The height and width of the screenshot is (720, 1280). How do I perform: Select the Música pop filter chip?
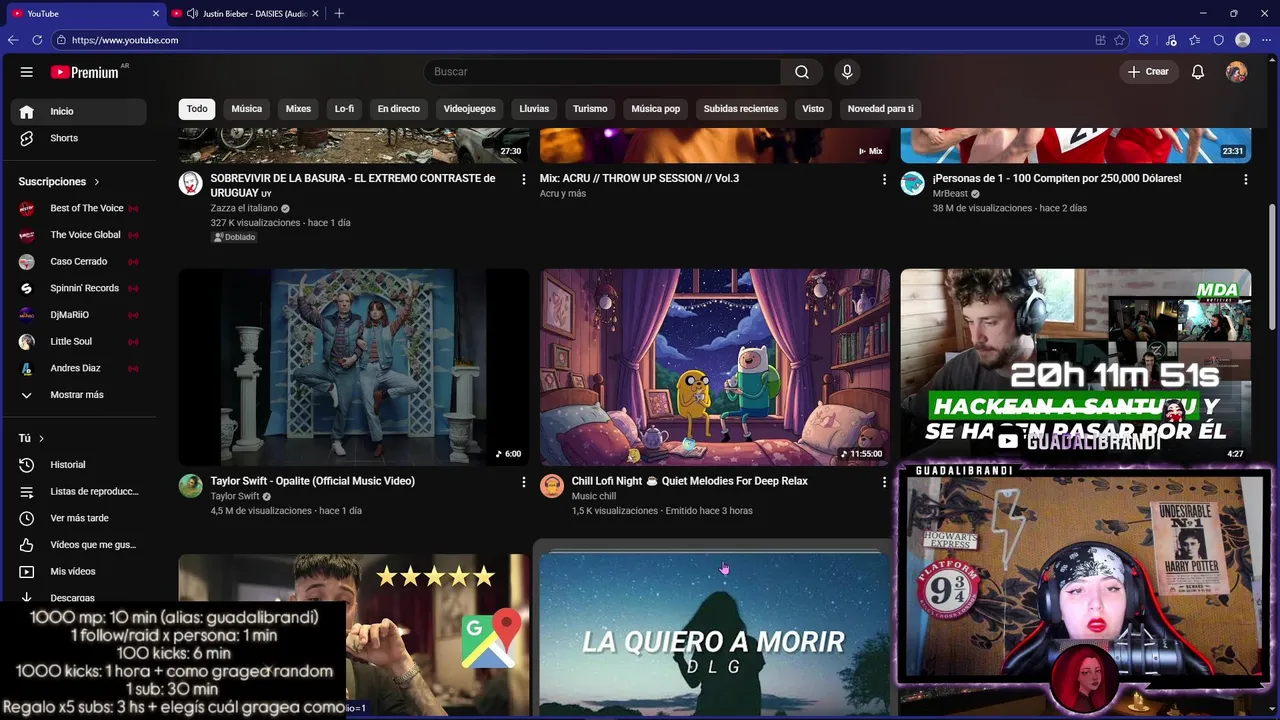click(656, 109)
